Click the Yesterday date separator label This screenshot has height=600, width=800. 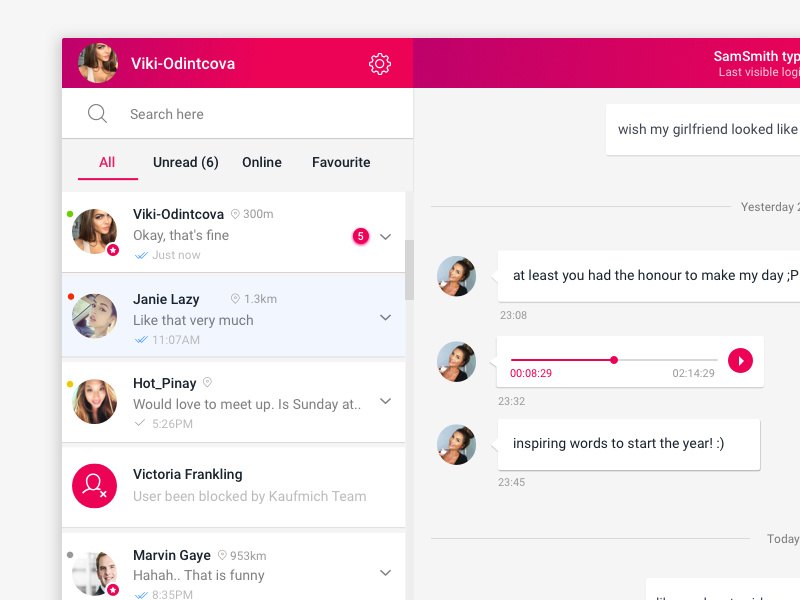point(770,207)
